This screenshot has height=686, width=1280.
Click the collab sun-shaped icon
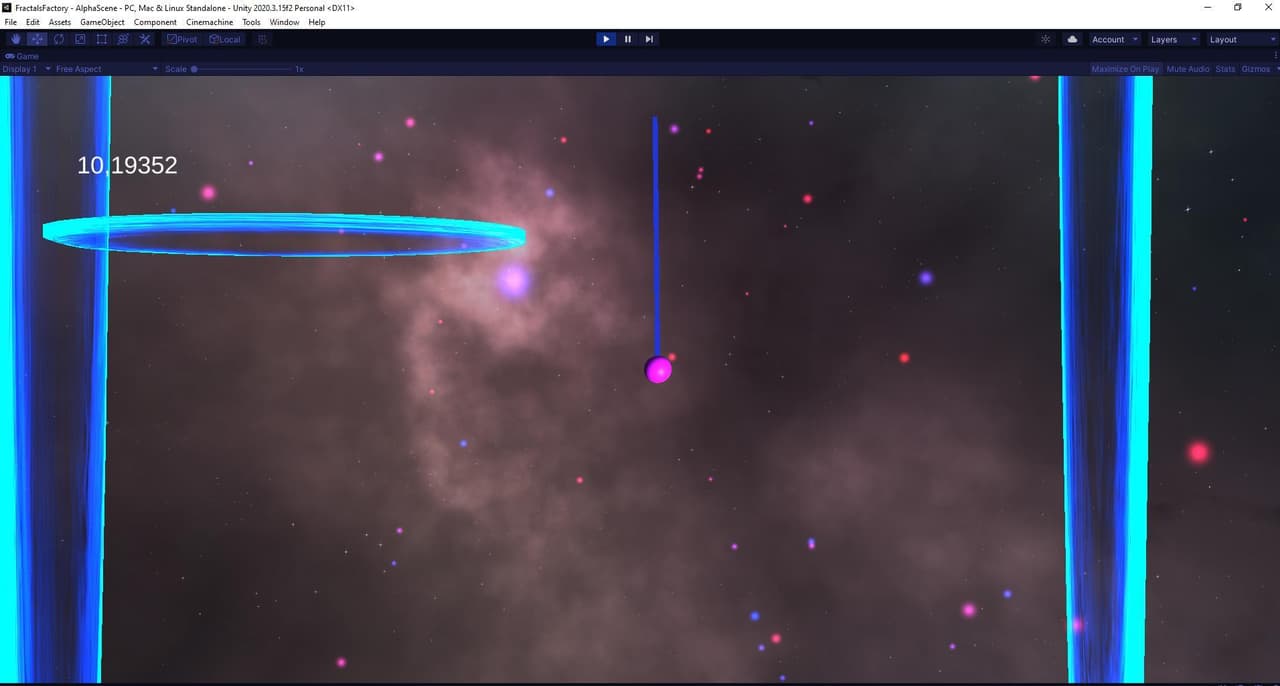pos(1046,39)
